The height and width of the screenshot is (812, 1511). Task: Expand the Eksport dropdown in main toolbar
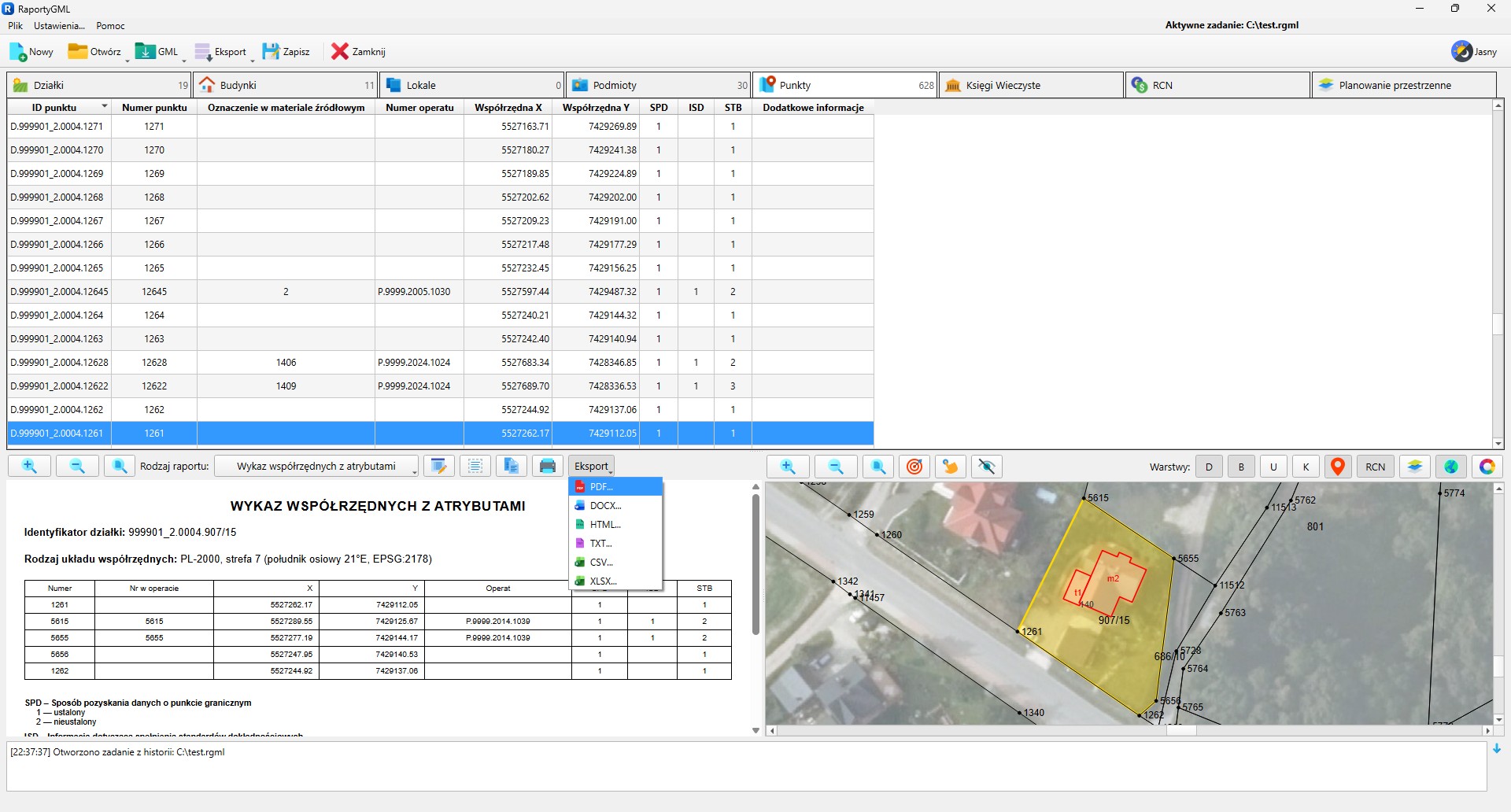click(253, 59)
